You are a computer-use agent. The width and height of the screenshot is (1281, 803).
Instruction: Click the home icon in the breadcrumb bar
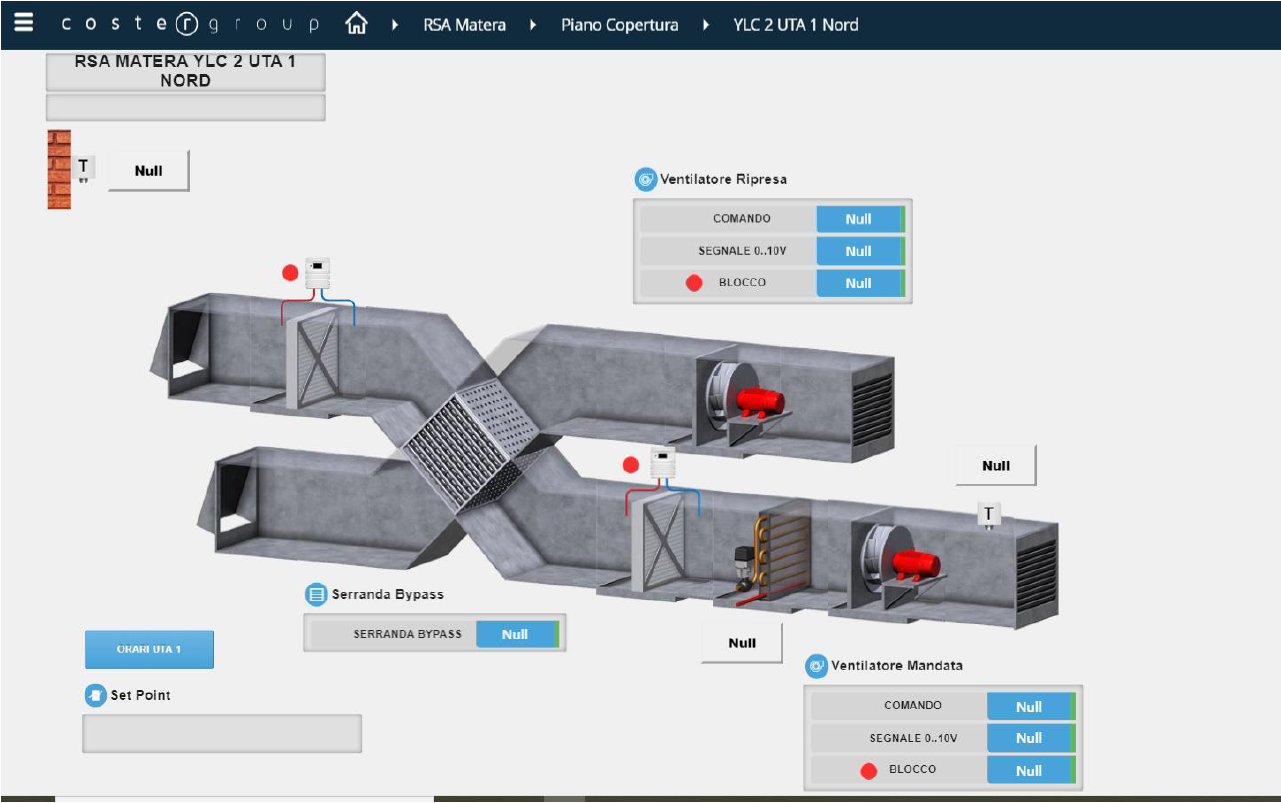click(358, 22)
